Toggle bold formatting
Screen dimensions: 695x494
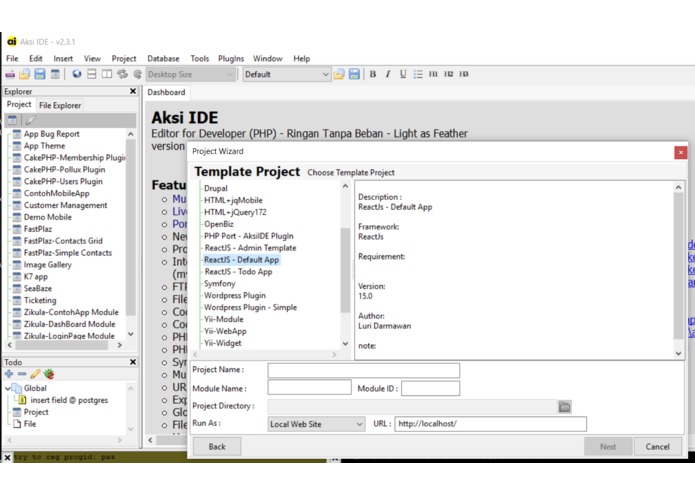[373, 74]
